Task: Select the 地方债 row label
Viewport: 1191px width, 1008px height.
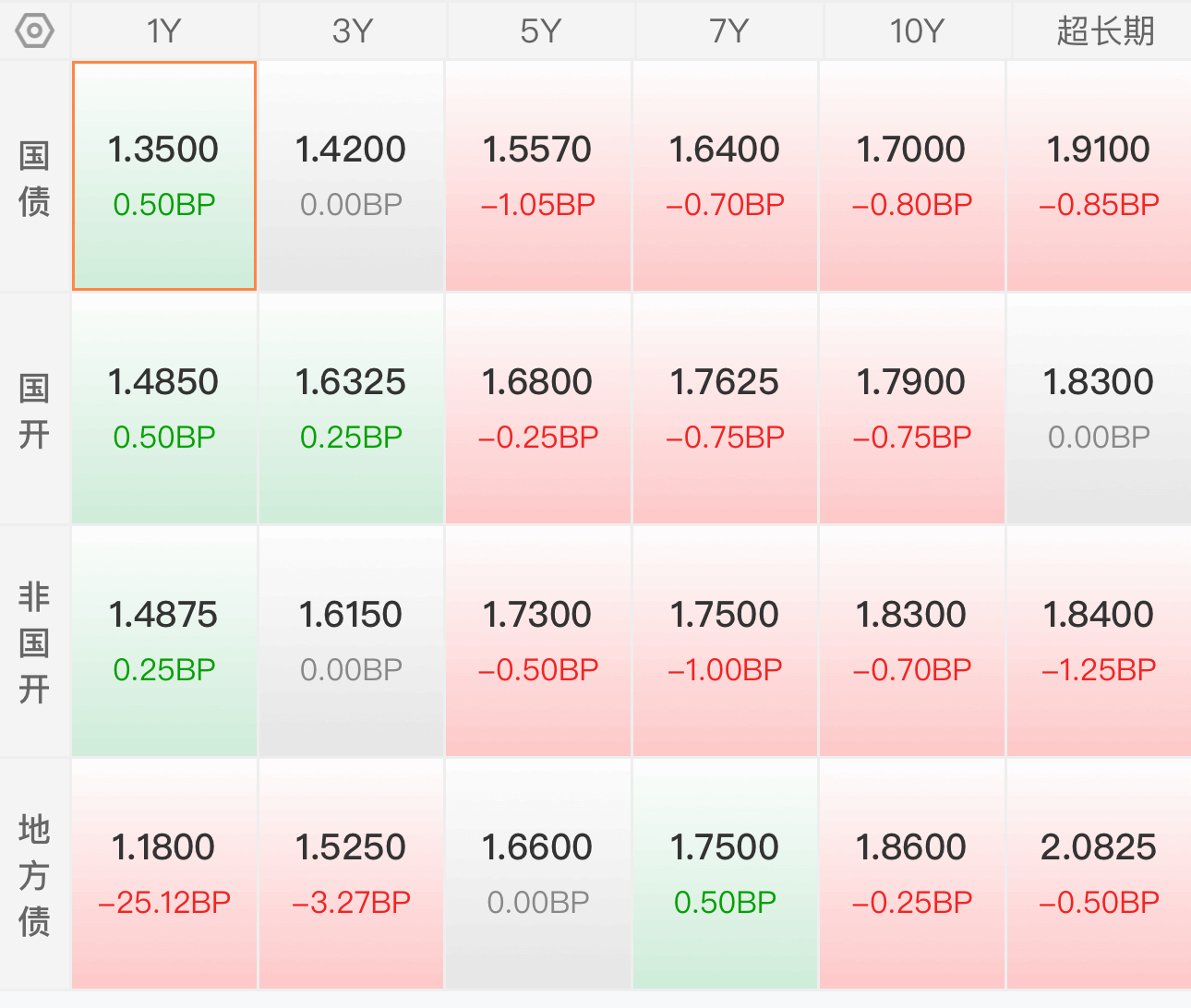Action: pos(34,876)
